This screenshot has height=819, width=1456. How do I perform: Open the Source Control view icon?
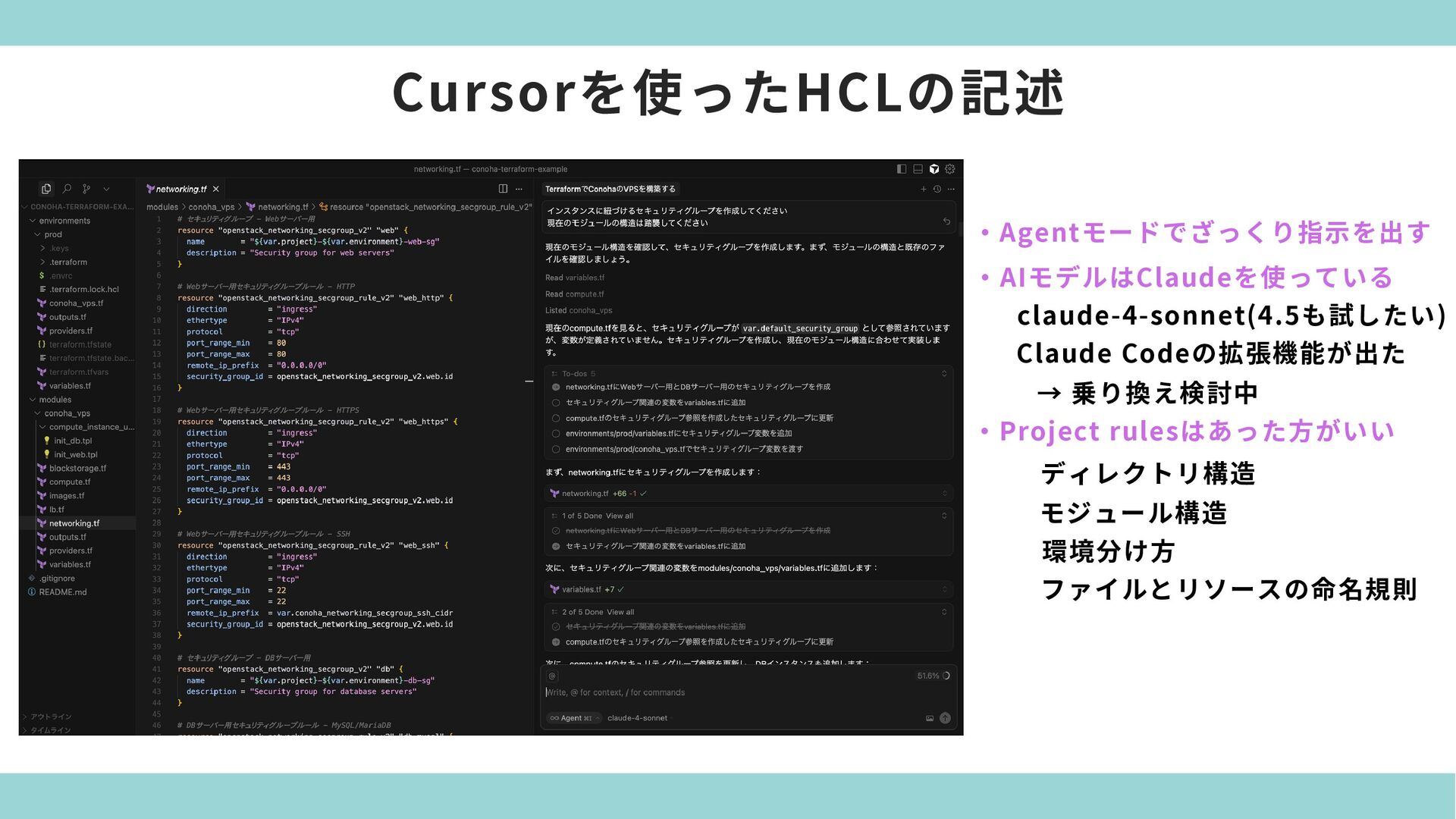pyautogui.click(x=86, y=189)
